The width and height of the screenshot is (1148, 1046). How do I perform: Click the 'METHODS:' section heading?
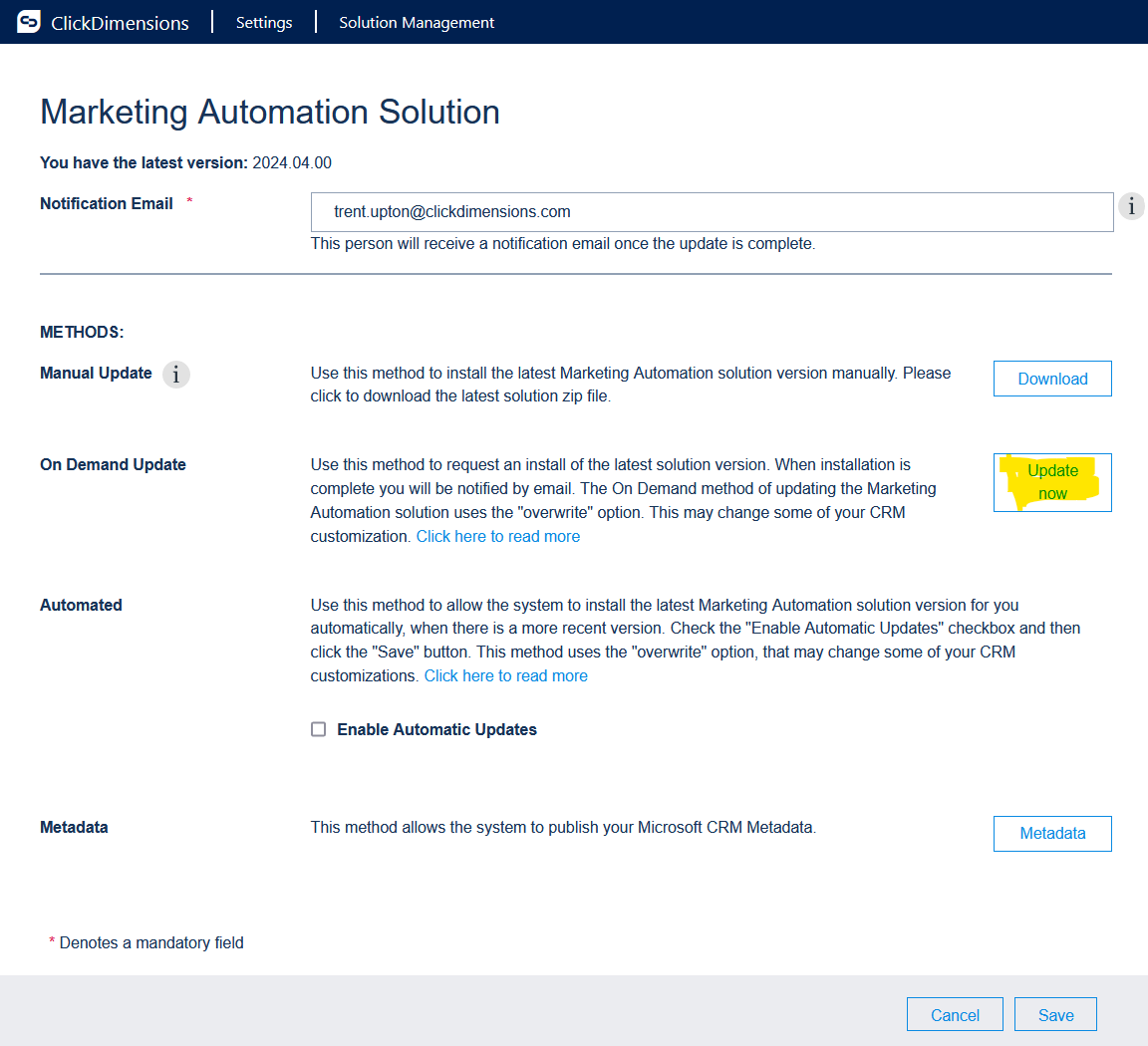coord(82,333)
